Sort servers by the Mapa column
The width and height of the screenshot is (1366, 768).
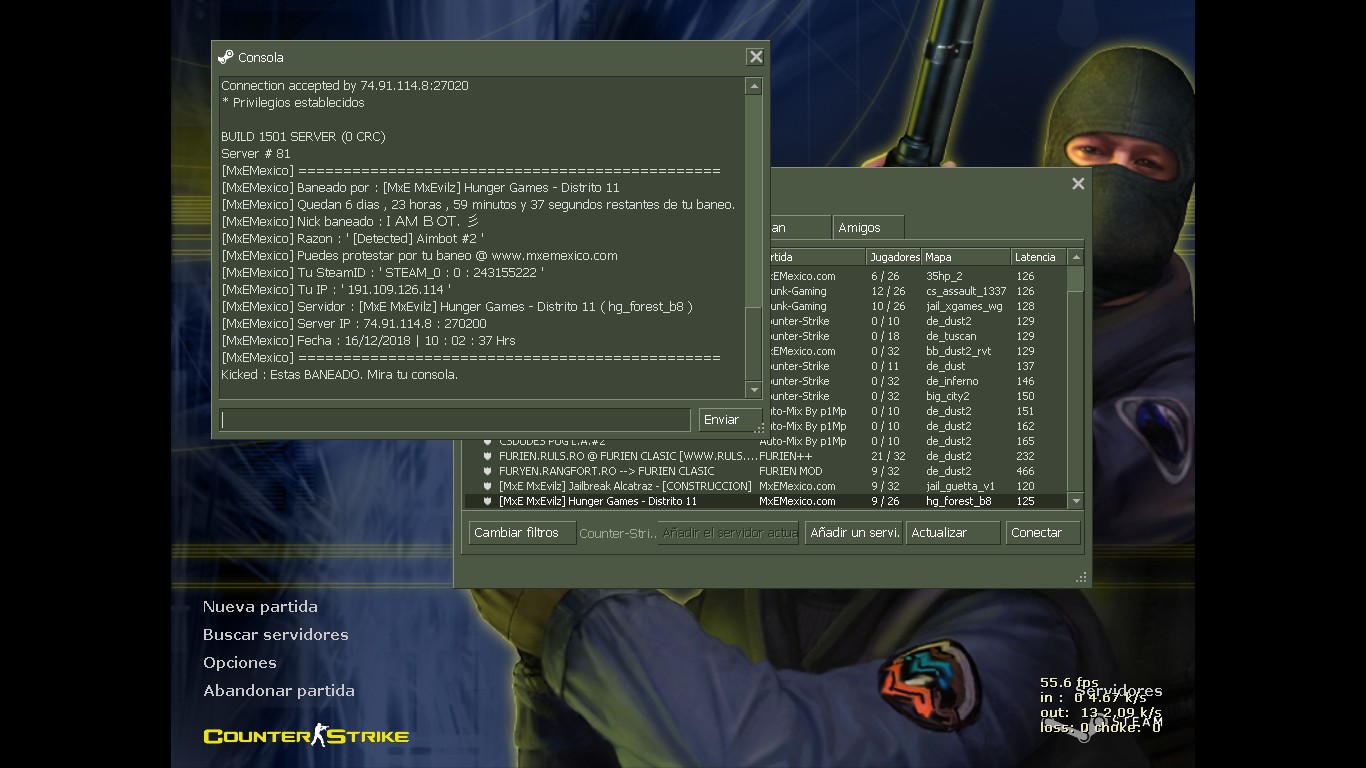(x=965, y=257)
